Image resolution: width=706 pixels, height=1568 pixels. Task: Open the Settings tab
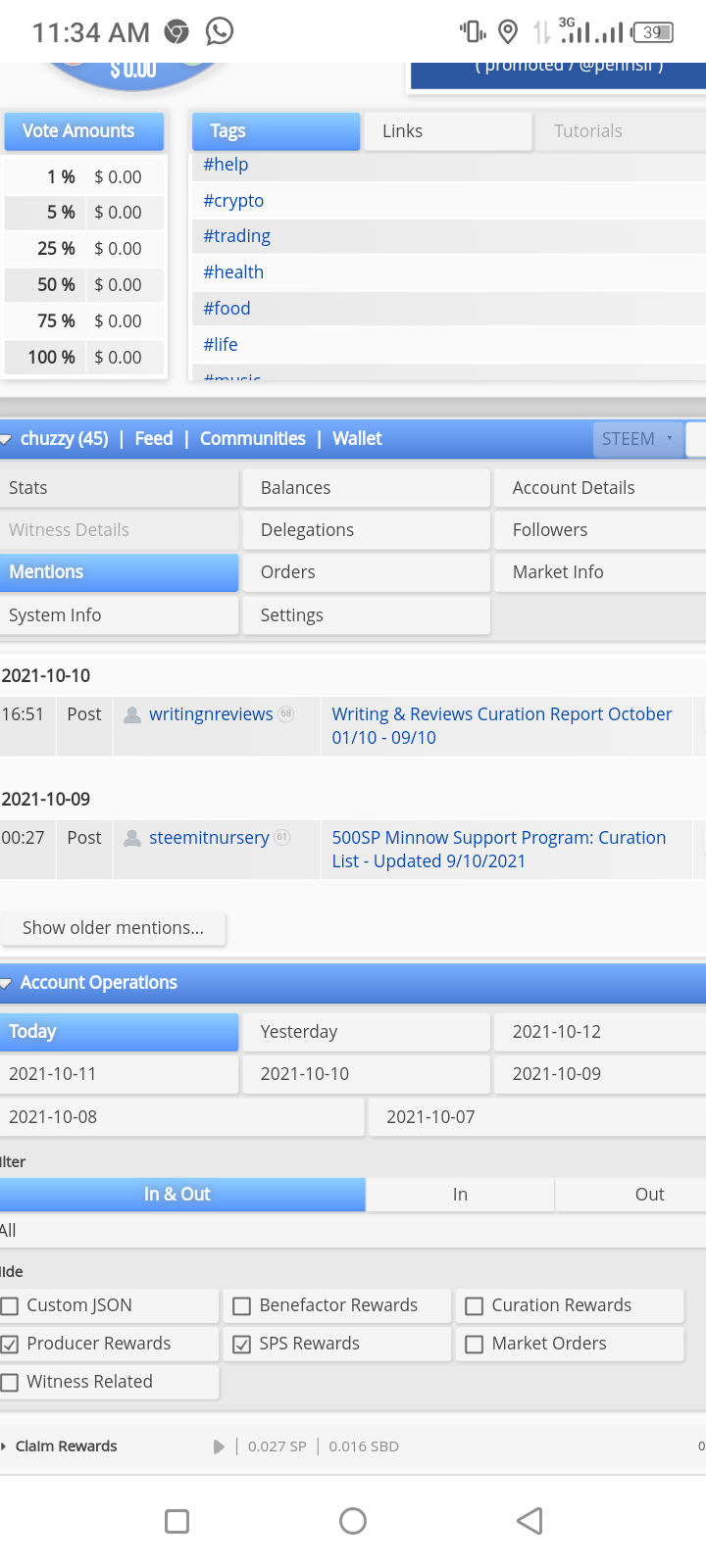pos(366,615)
